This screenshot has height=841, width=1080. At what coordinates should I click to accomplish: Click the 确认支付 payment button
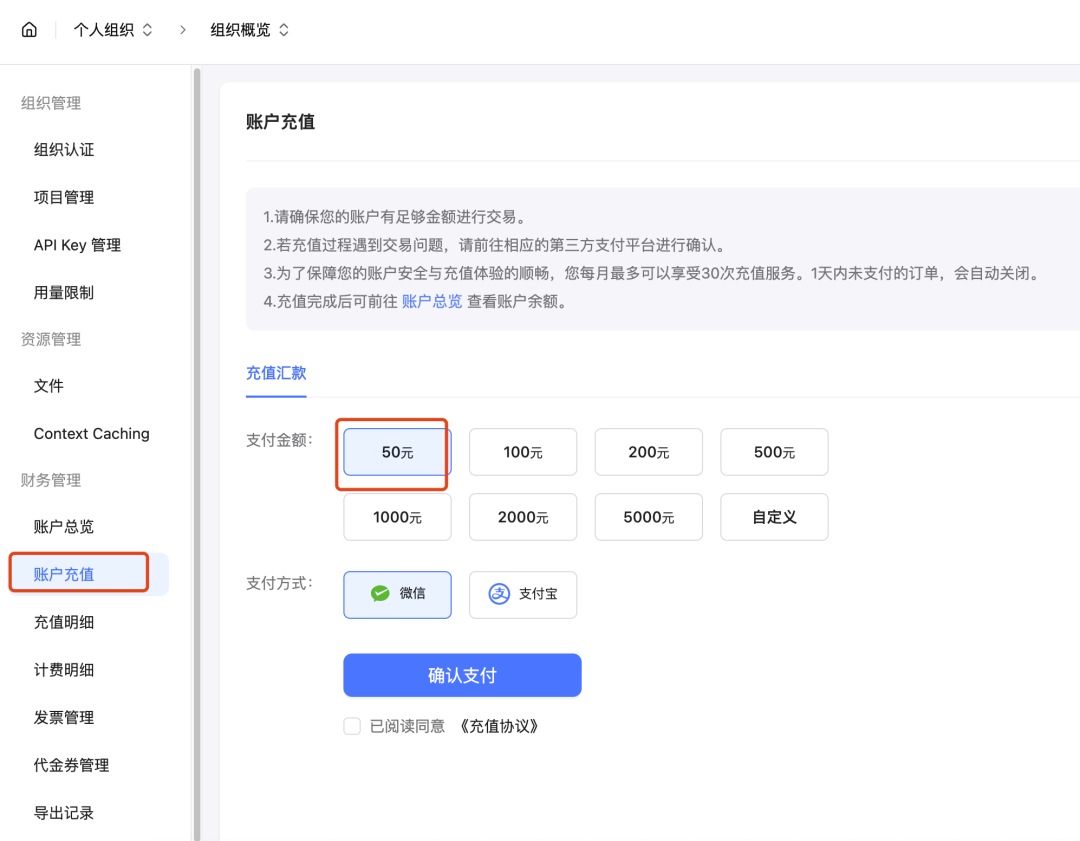click(x=462, y=675)
